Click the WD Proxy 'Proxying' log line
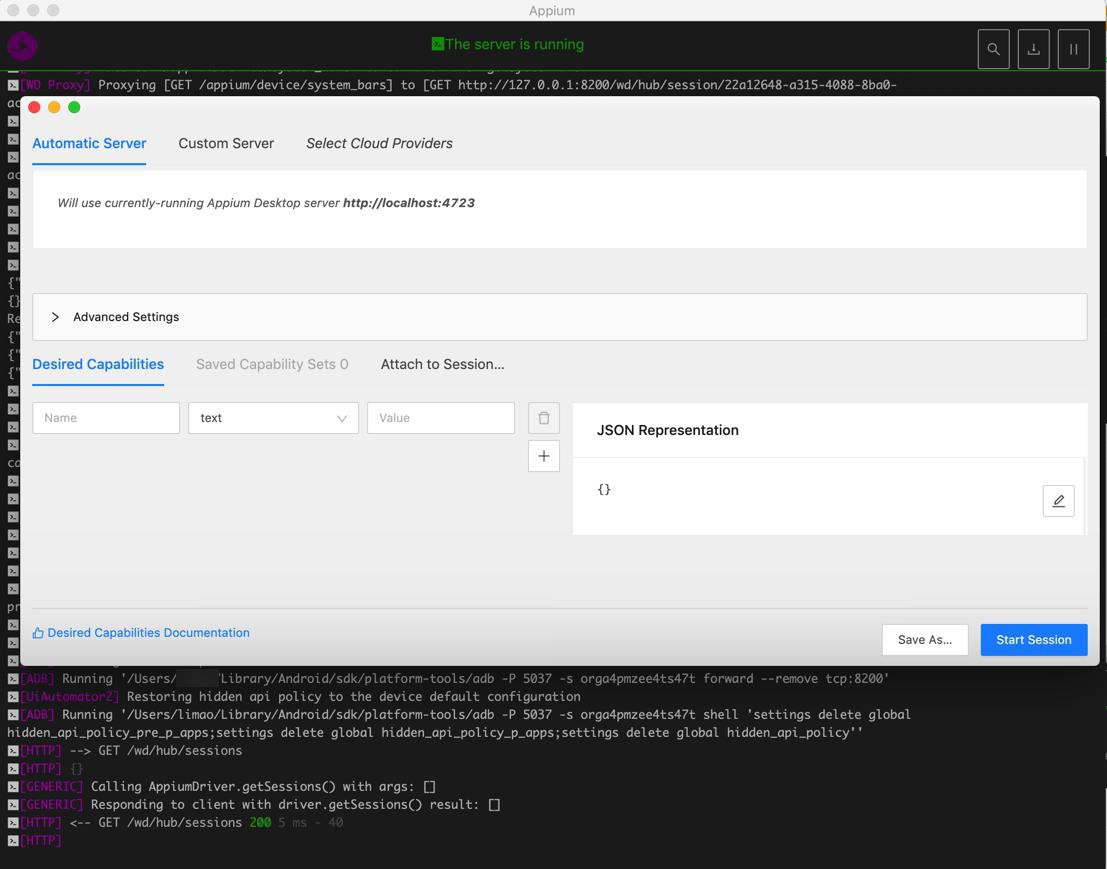 coord(452,85)
